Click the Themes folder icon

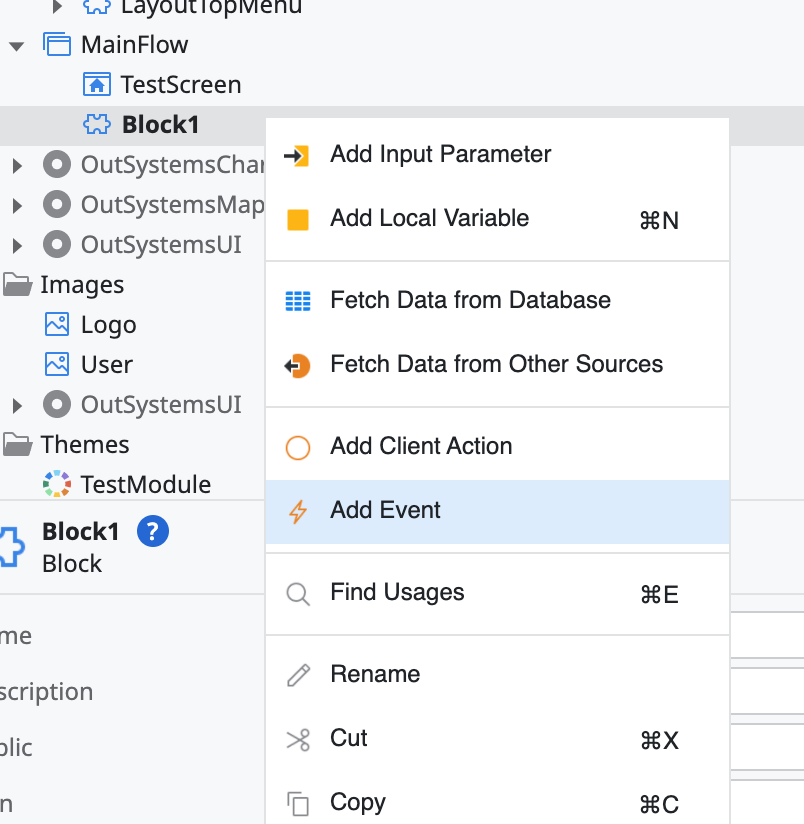(x=17, y=444)
